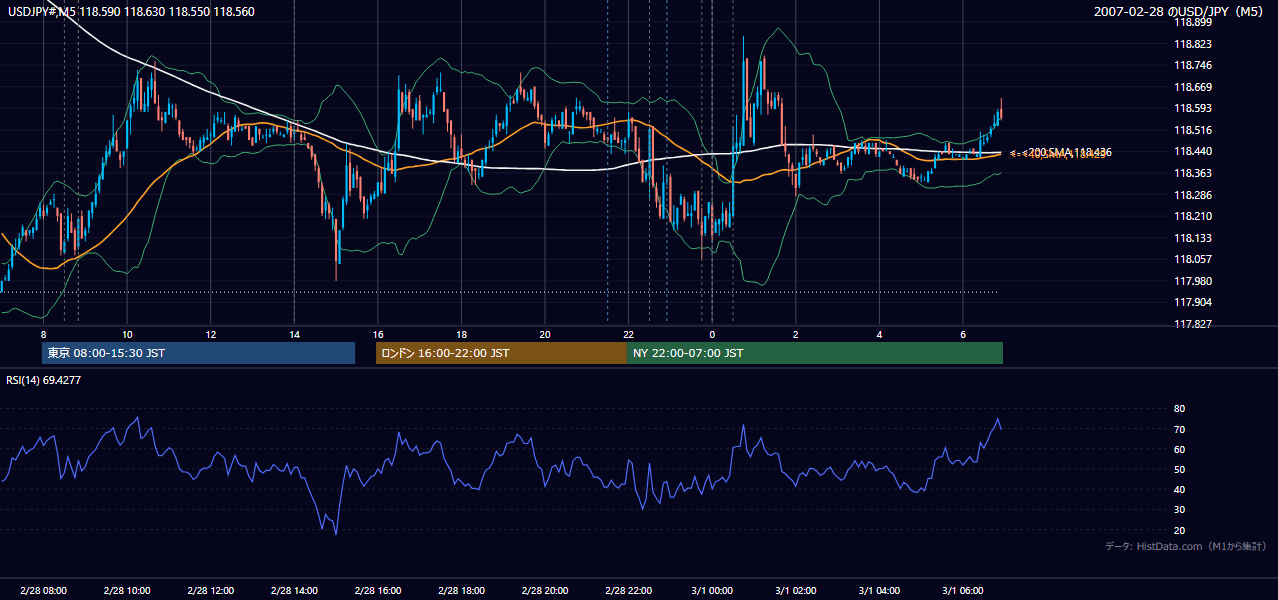The width and height of the screenshot is (1278, 600).
Task: Click price axis label 118.210
Action: click(x=1191, y=216)
